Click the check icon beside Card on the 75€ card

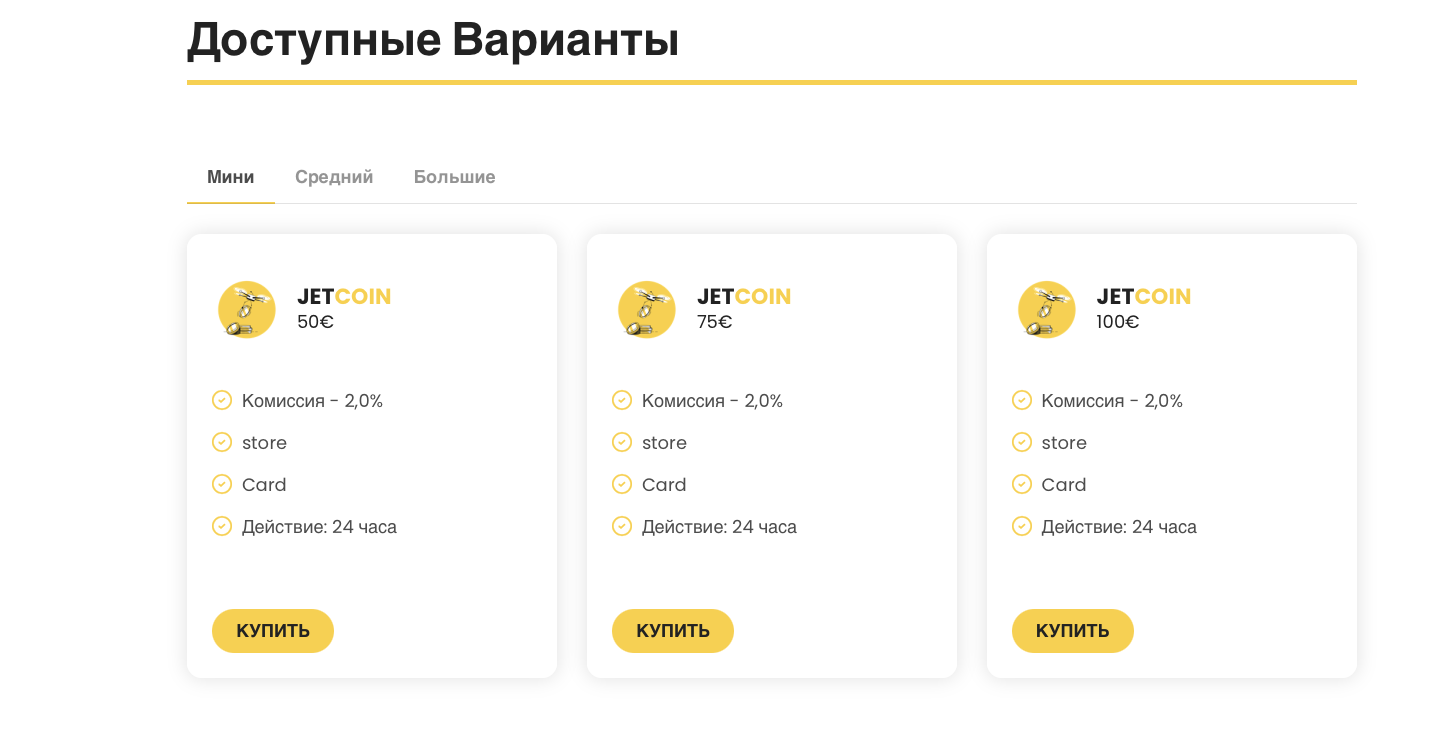[x=622, y=484]
